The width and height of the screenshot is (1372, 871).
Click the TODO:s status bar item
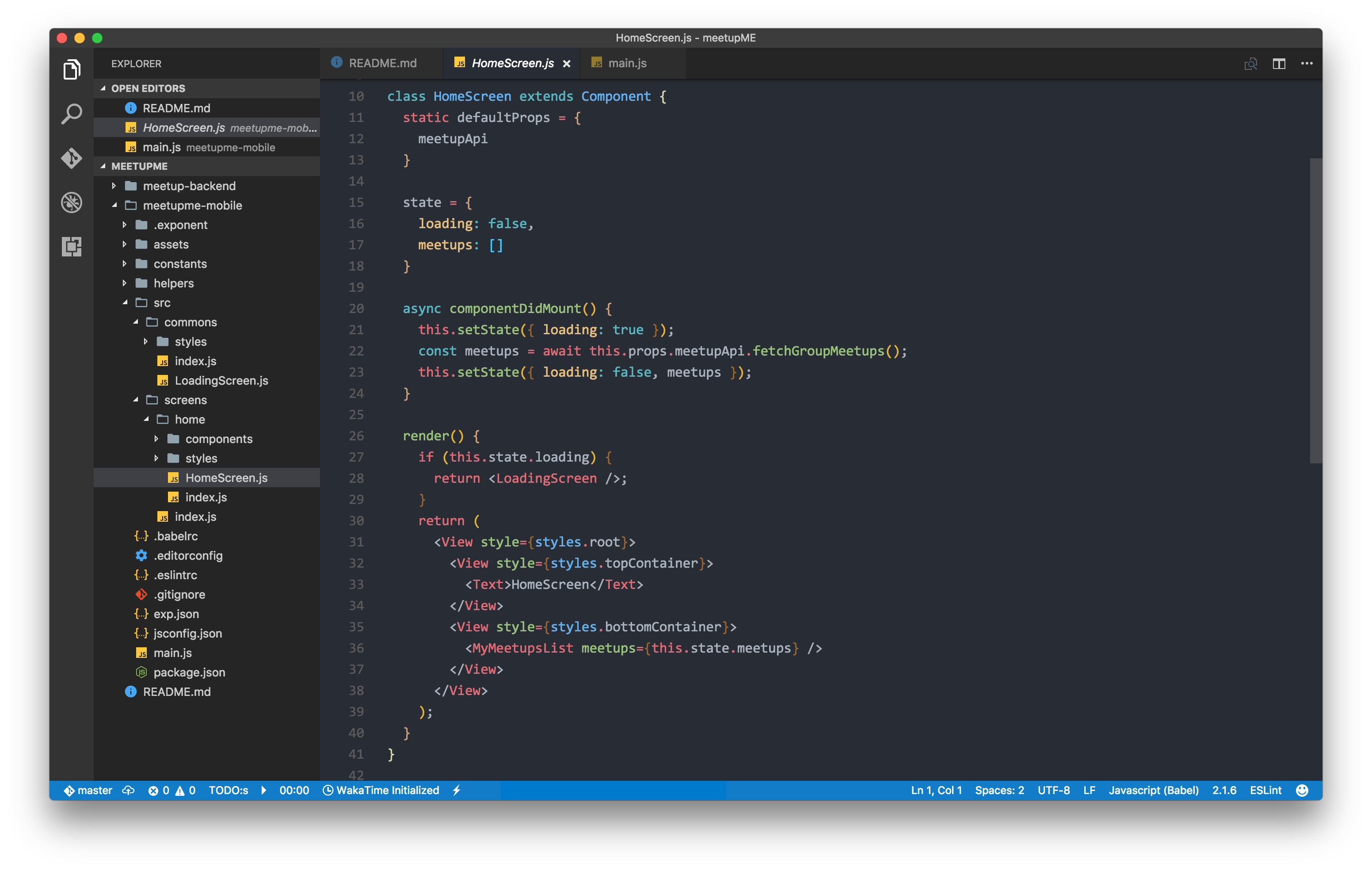tap(229, 791)
